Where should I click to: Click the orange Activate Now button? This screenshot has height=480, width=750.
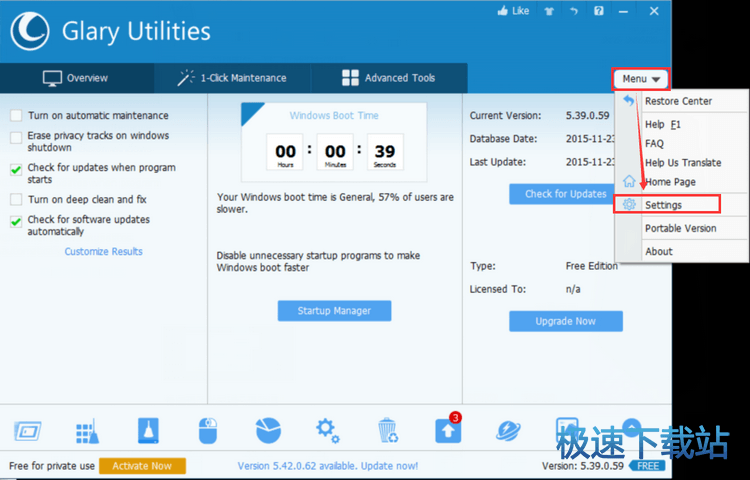point(142,466)
